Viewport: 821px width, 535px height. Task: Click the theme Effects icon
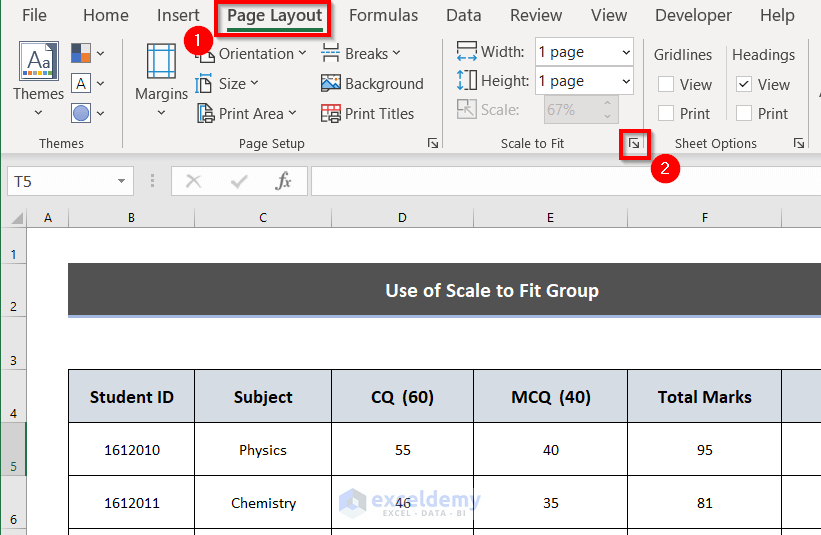point(82,113)
